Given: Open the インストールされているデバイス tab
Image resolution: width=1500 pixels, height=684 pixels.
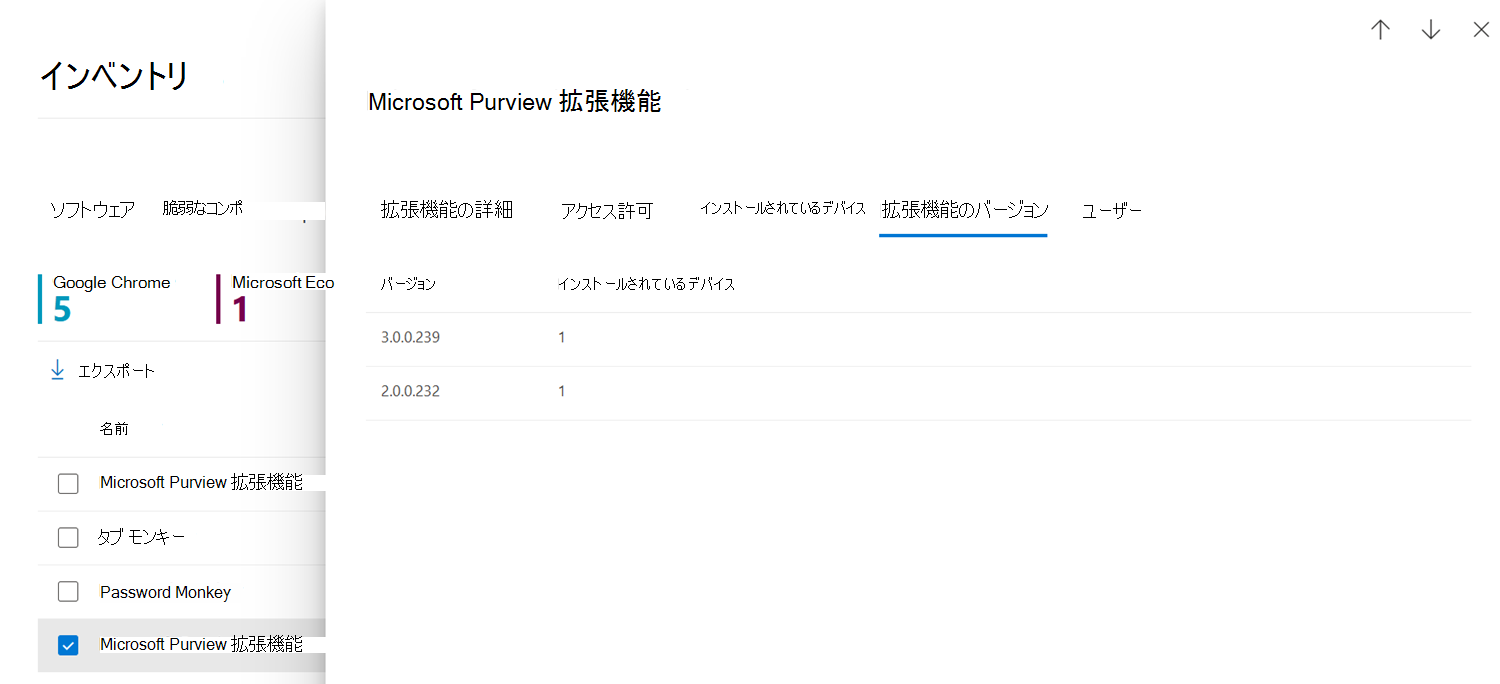Looking at the screenshot, I should tap(782, 208).
